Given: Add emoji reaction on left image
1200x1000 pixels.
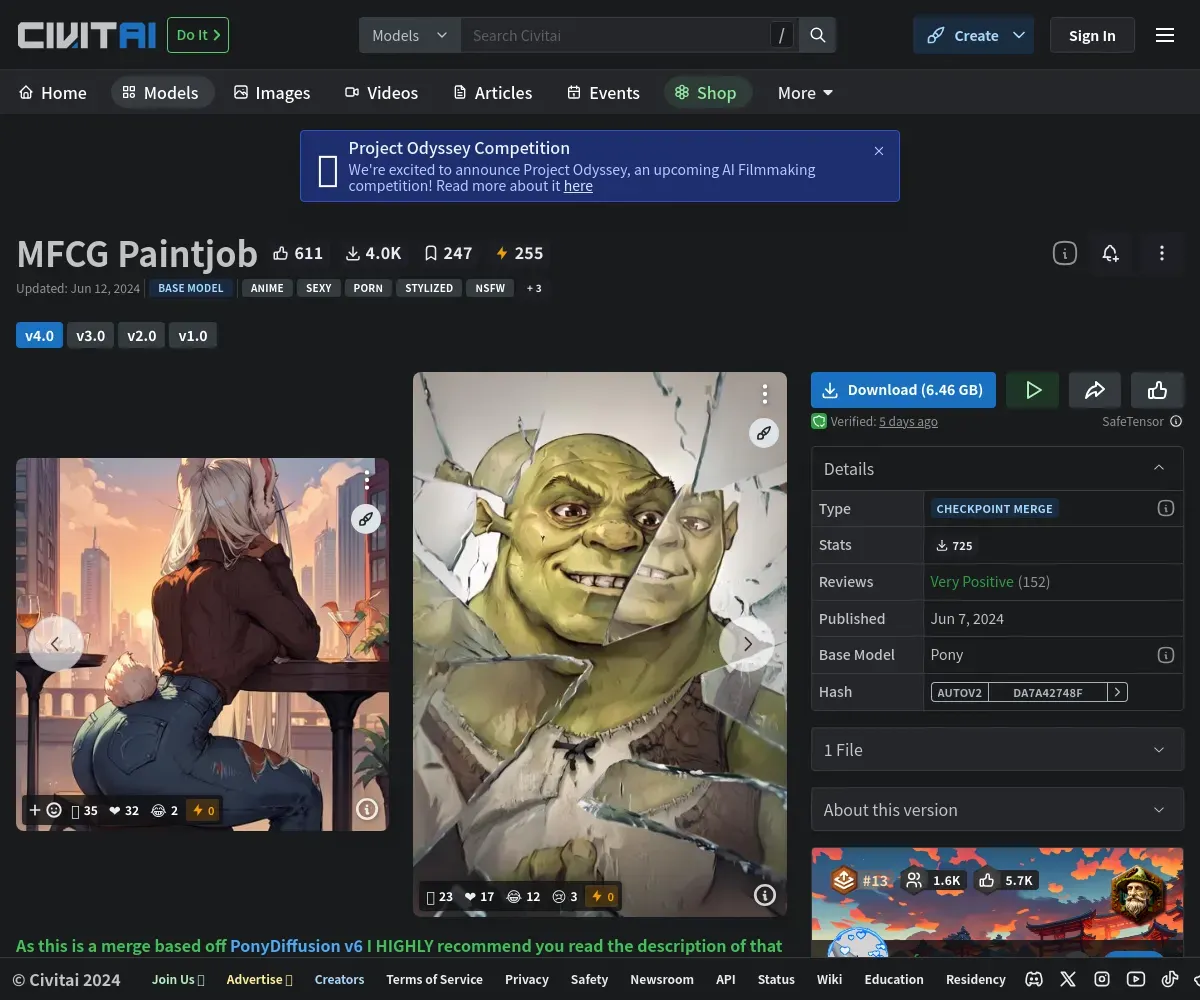Looking at the screenshot, I should point(45,810).
